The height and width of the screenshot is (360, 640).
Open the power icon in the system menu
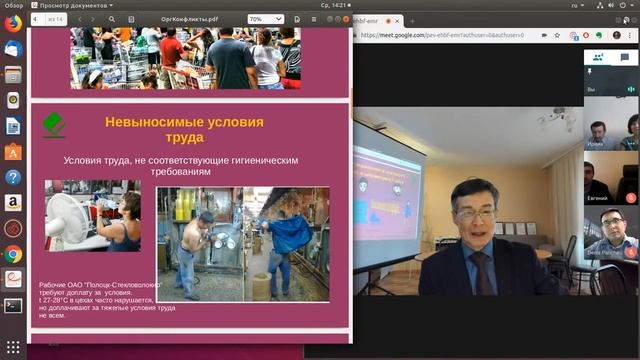coord(622,5)
